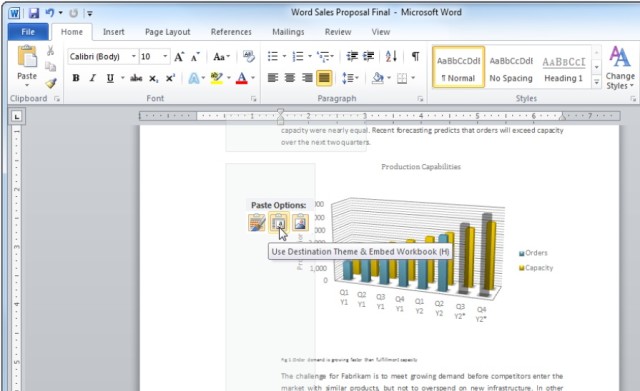640x391 pixels.
Task: Apply the yellow text highlight color
Action: point(217,78)
